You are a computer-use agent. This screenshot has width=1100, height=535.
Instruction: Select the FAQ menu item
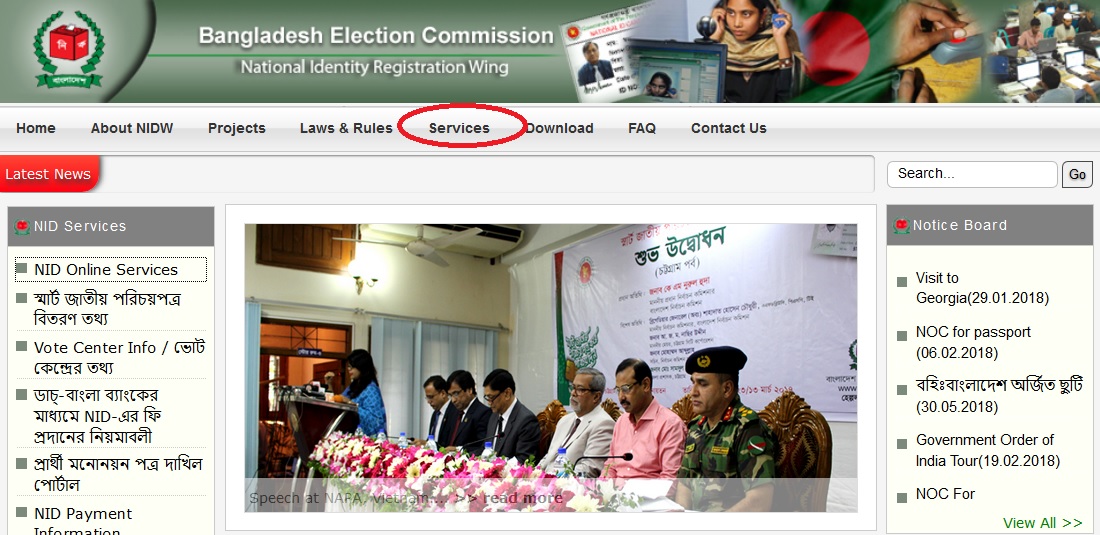642,128
